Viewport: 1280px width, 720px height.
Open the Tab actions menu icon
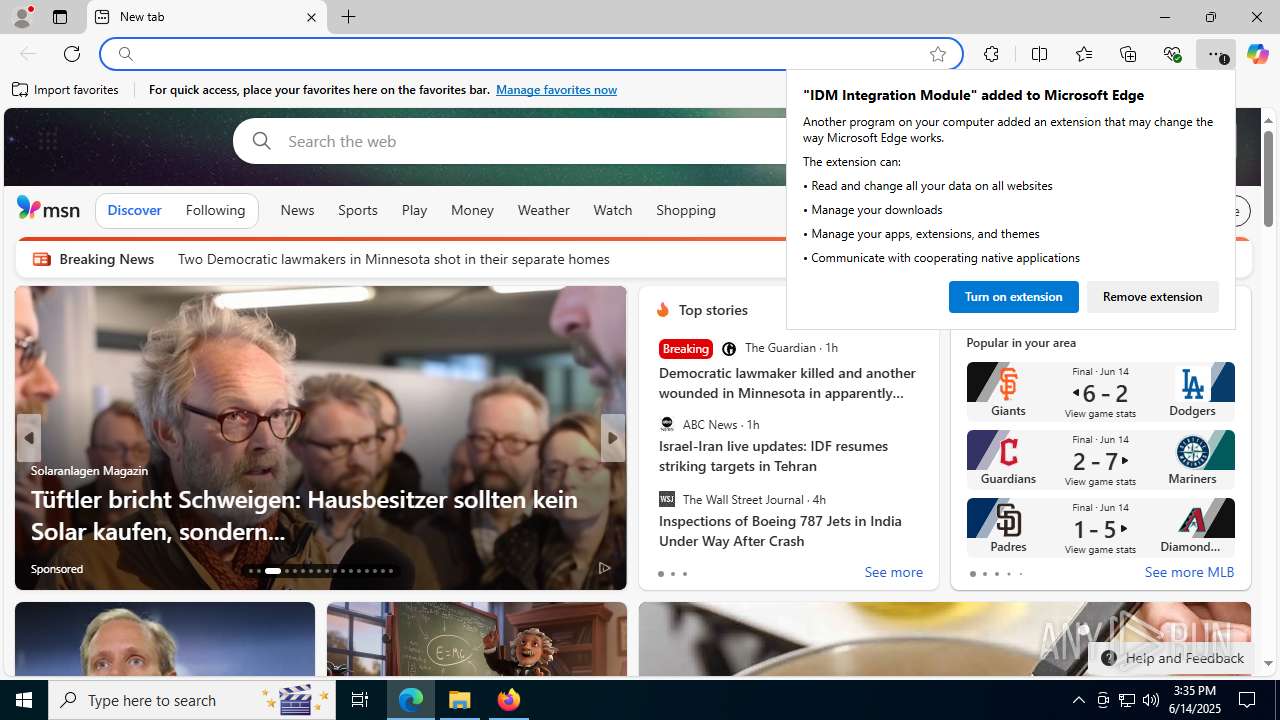[x=60, y=17]
